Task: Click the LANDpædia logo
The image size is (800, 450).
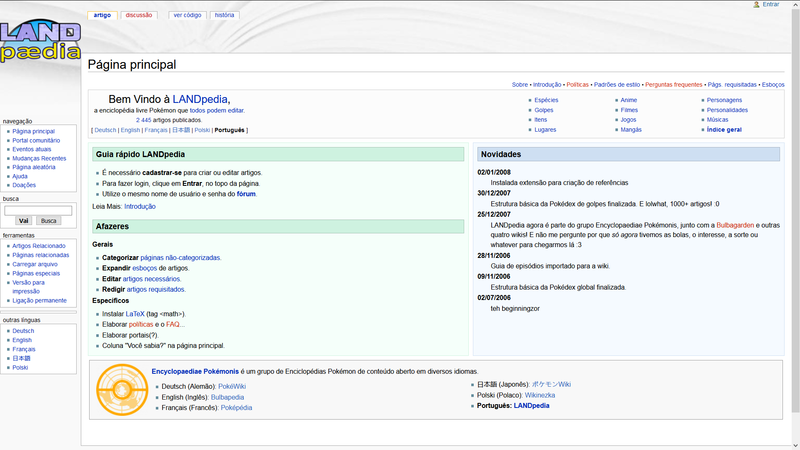Action: 40,41
